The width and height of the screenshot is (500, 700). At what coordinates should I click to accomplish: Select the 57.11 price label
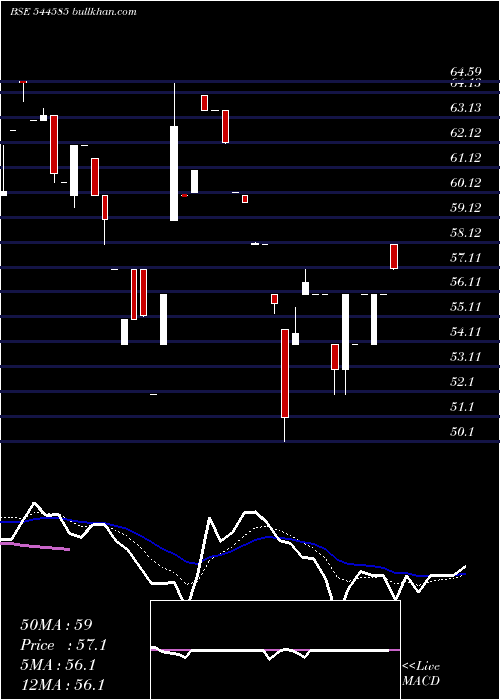pos(466,258)
